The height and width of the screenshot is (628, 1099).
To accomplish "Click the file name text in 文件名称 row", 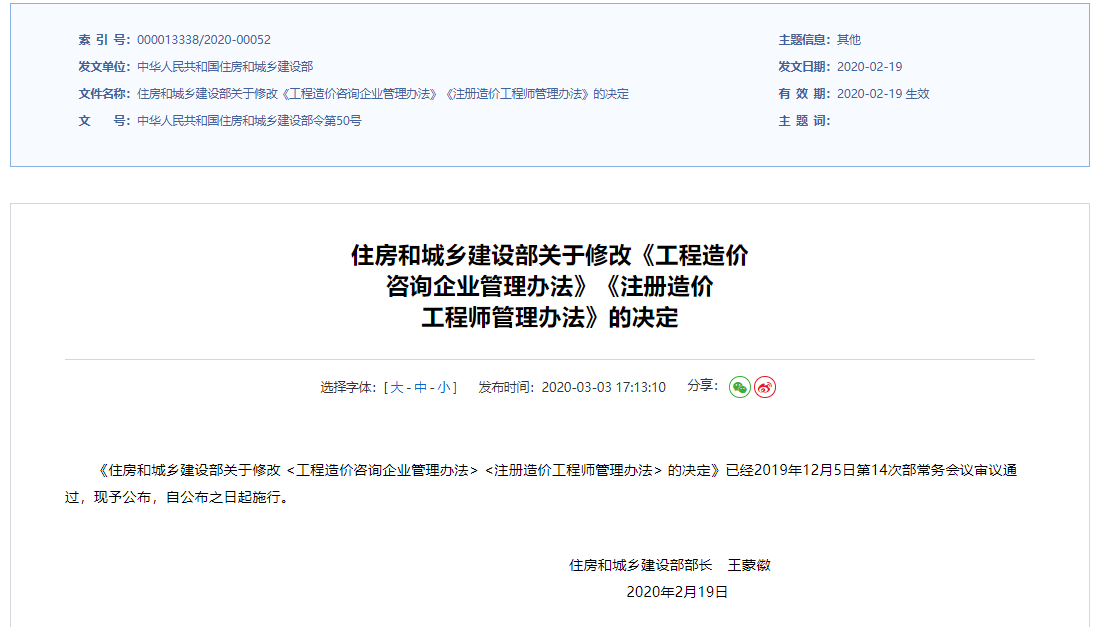I will tap(383, 94).
